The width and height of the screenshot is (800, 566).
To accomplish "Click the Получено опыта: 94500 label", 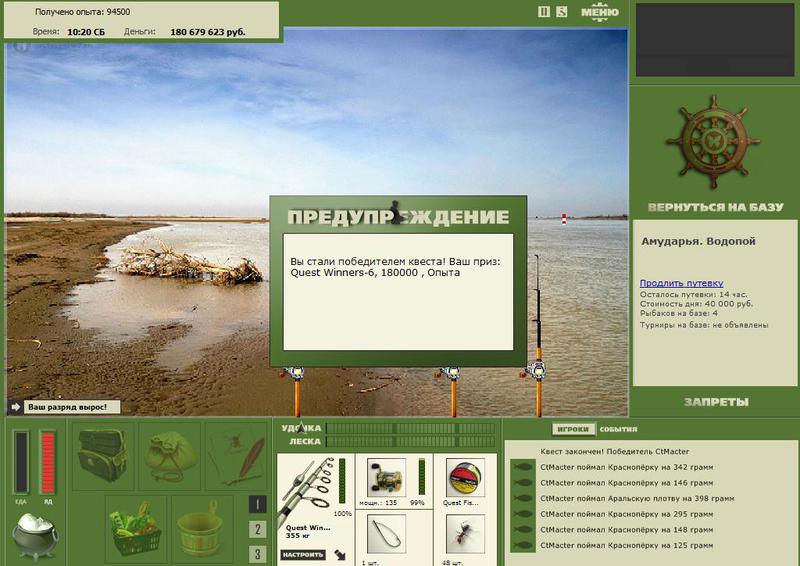I will click(83, 12).
